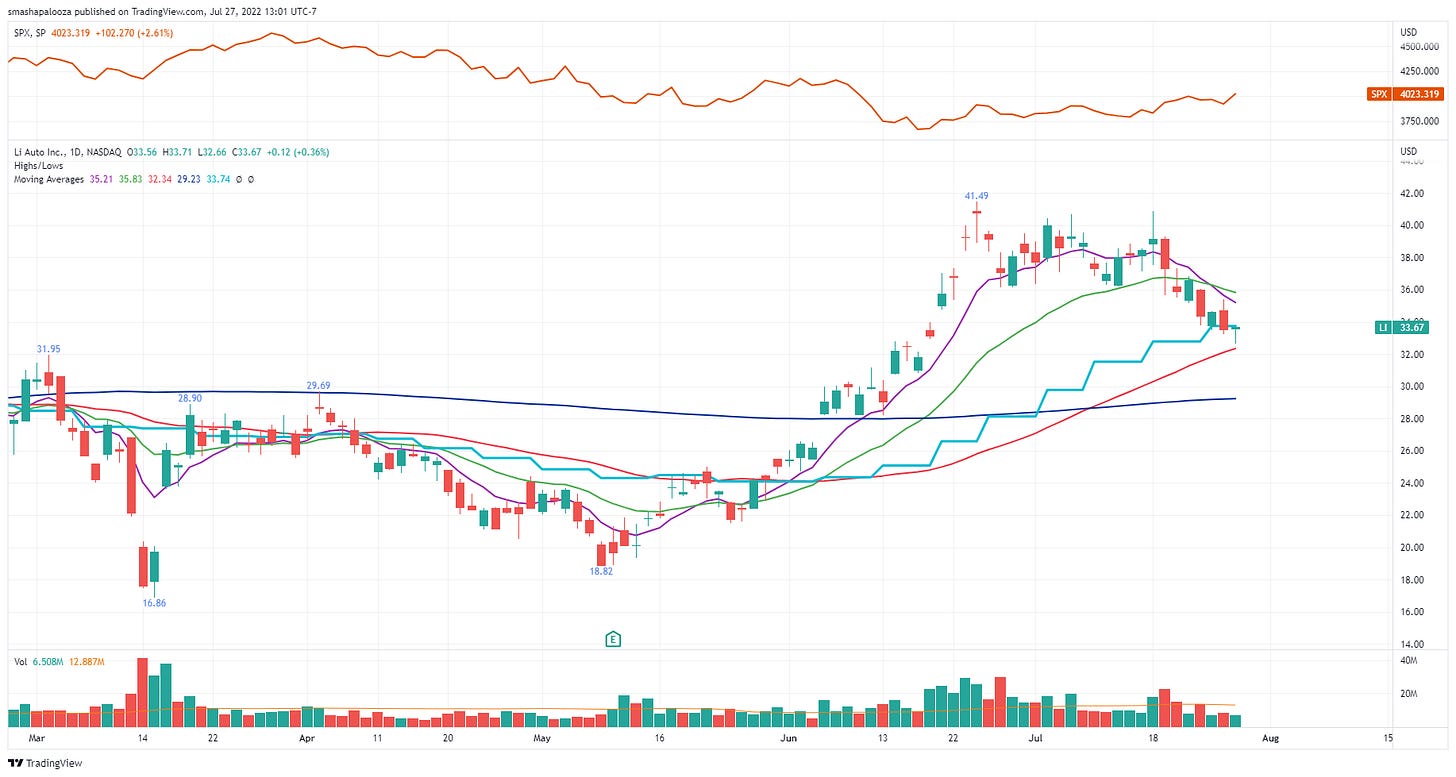The image size is (1456, 777).
Task: Click 14.00 on the price scale
Action: click(x=1411, y=645)
